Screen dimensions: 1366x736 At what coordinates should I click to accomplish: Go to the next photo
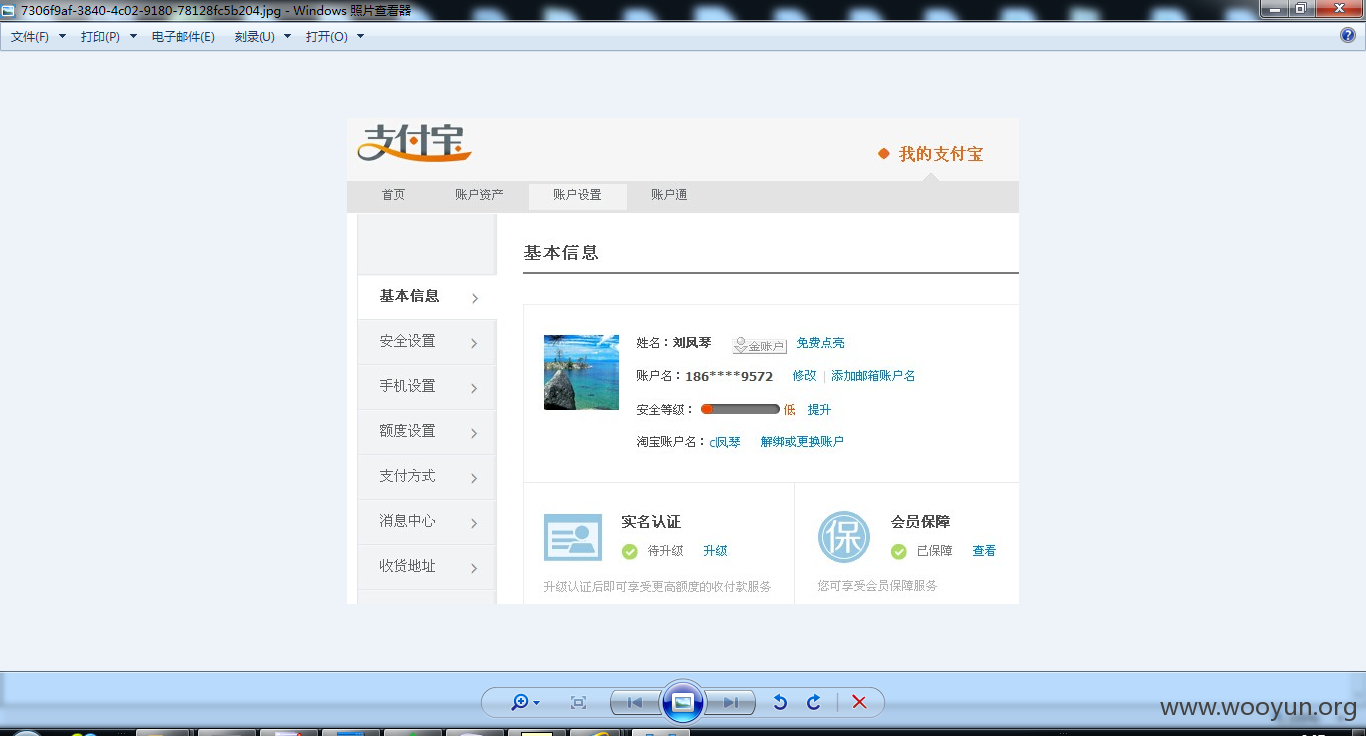[731, 703]
